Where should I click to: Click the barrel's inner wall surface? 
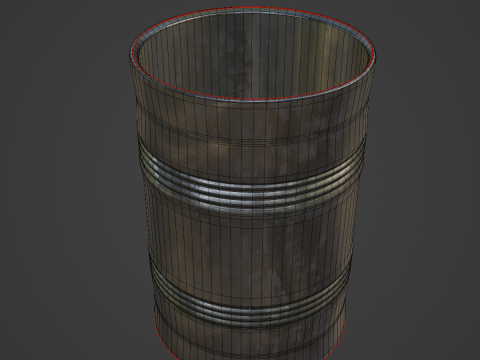pos(252,55)
